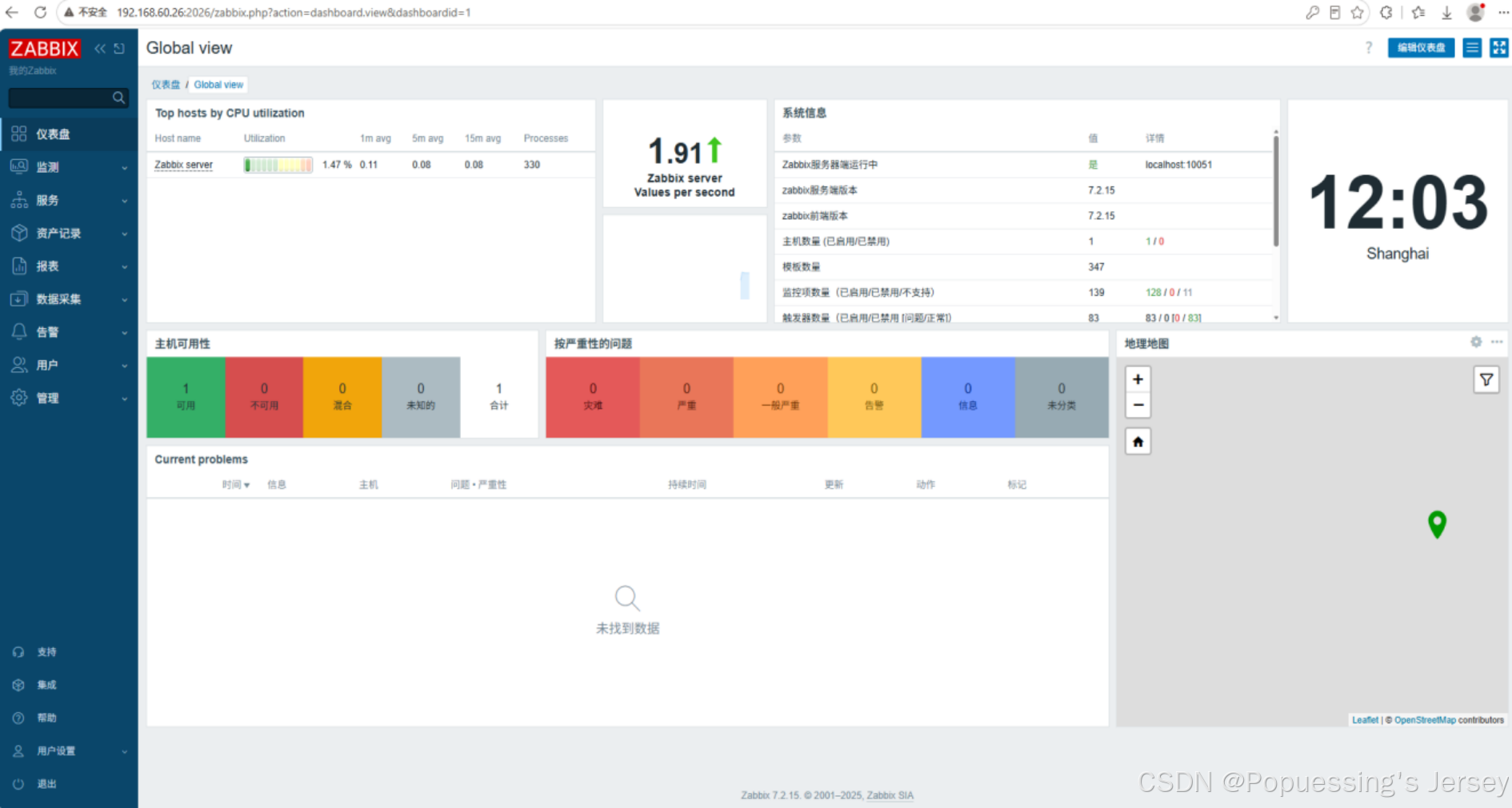This screenshot has width=1512, height=808.
Task: Reload the Zabbix page in browser
Action: click(40, 12)
